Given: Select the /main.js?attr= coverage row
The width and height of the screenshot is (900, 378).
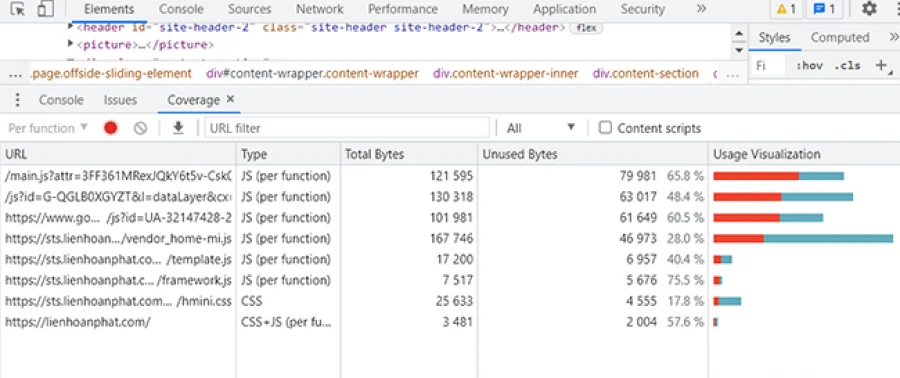Looking at the screenshot, I should click(x=450, y=176).
